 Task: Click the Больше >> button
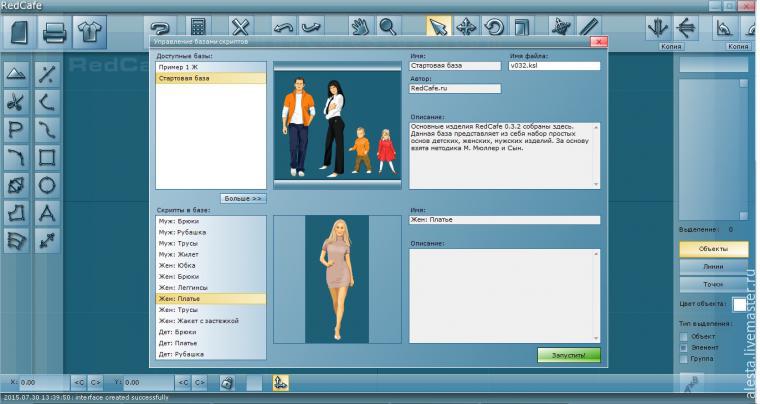(x=243, y=199)
